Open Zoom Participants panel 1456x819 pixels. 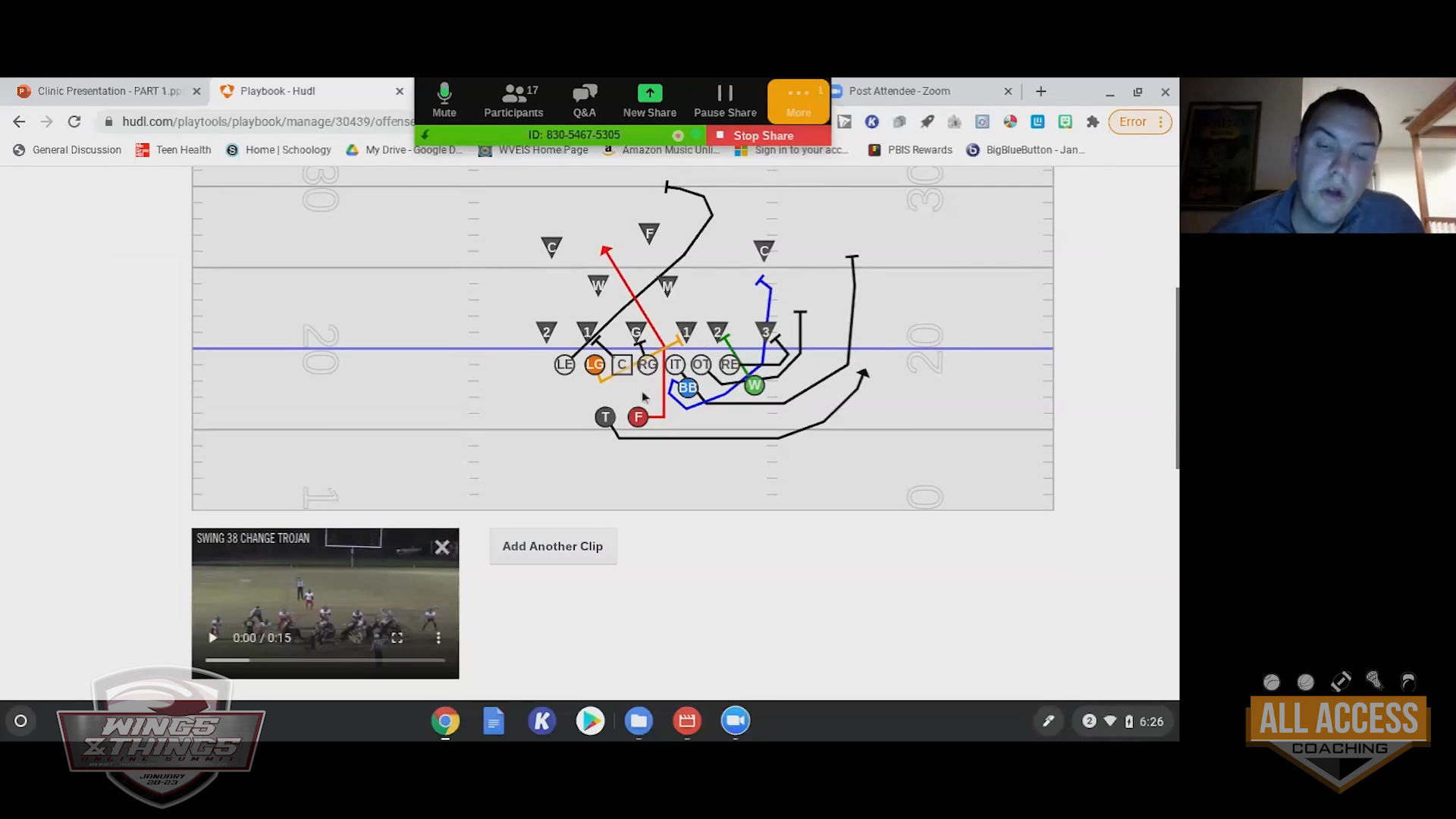pyautogui.click(x=513, y=101)
